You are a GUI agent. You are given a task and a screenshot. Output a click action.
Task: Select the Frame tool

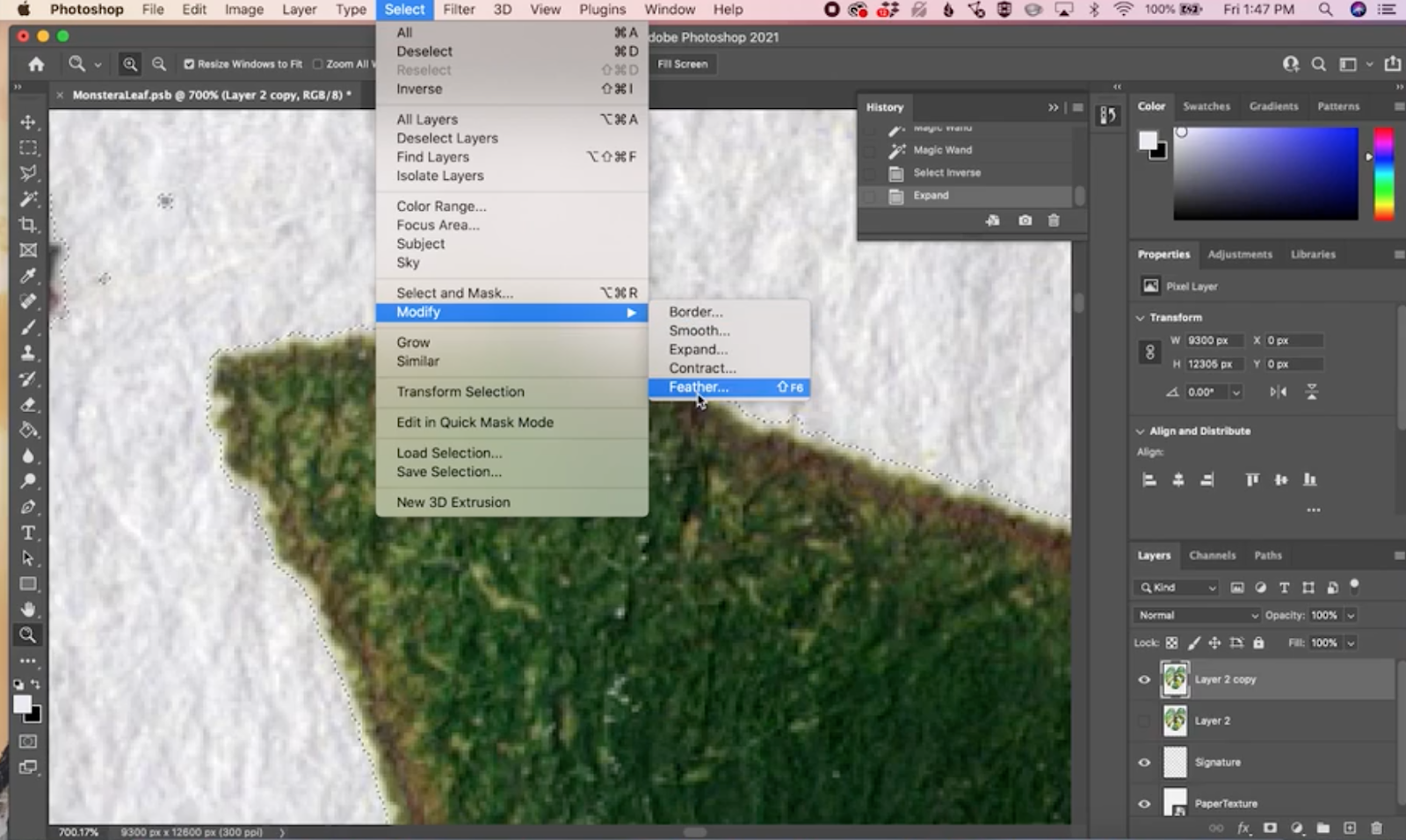28,250
